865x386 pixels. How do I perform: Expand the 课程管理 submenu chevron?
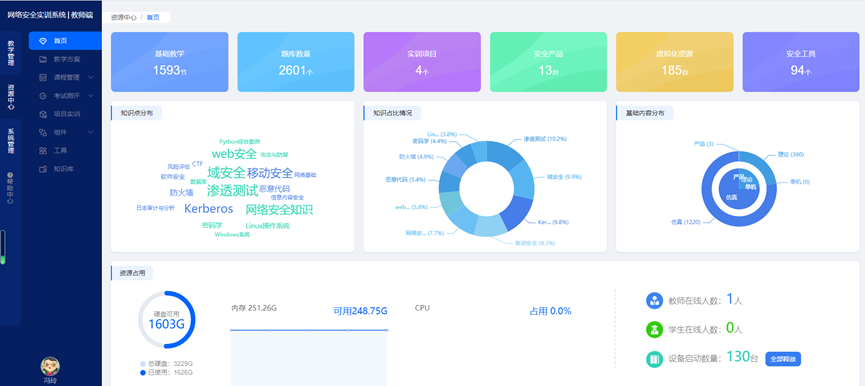(90, 78)
